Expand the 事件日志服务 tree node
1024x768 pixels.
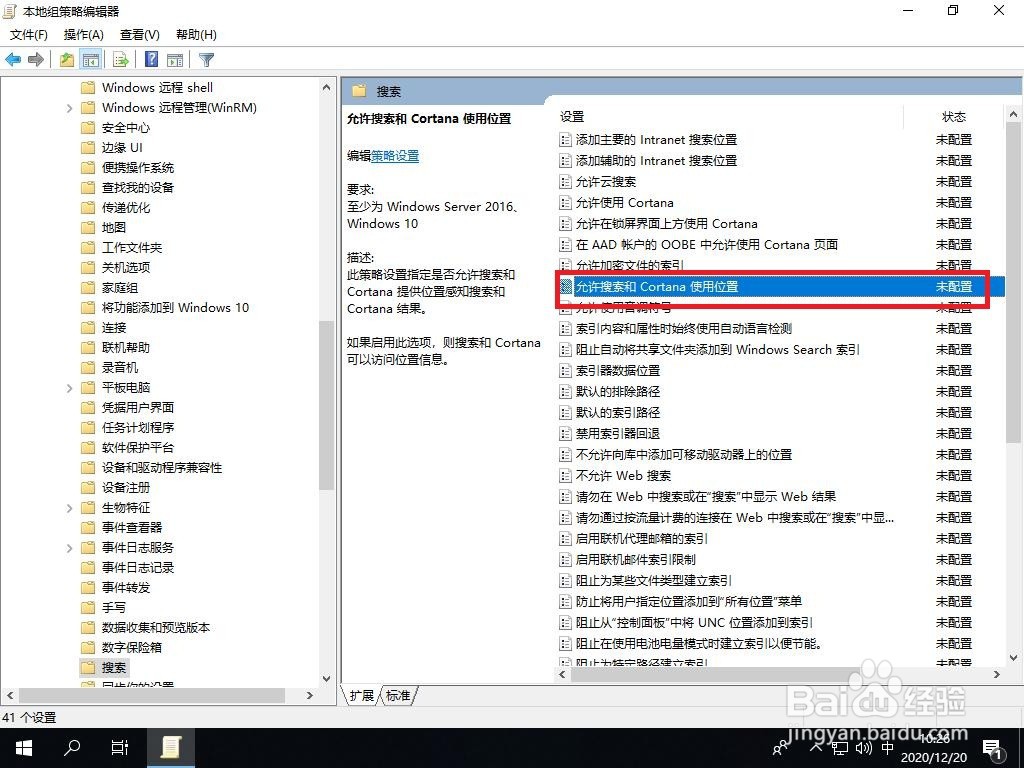69,548
